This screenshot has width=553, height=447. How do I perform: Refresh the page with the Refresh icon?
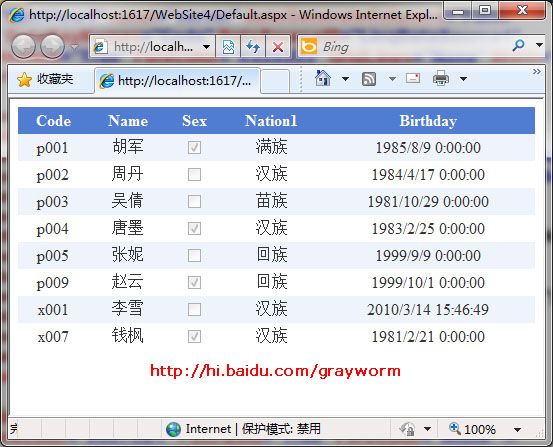tap(253, 47)
